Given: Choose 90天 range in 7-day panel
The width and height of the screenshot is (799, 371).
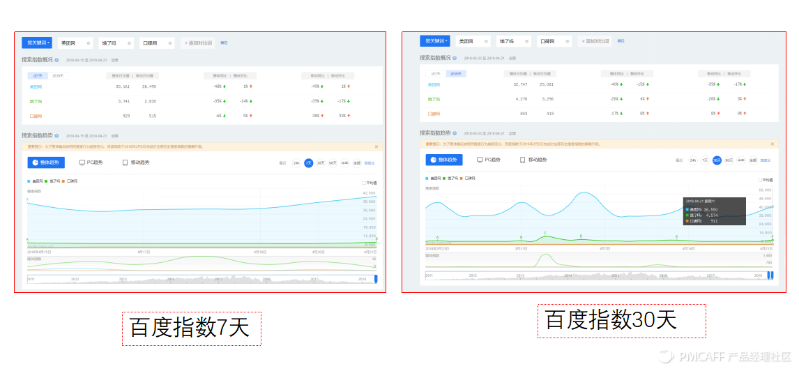Looking at the screenshot, I should (333, 163).
